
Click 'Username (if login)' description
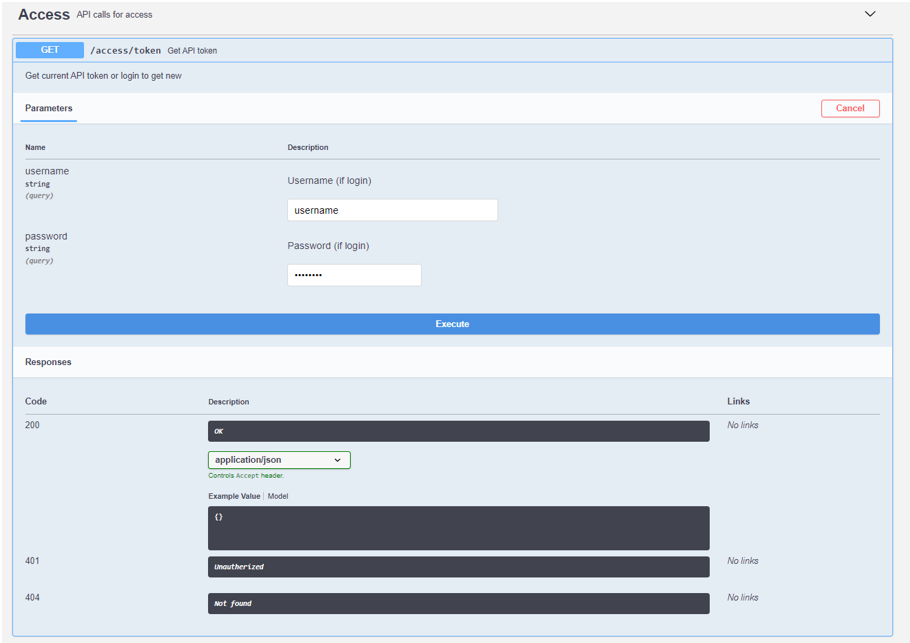(x=329, y=180)
